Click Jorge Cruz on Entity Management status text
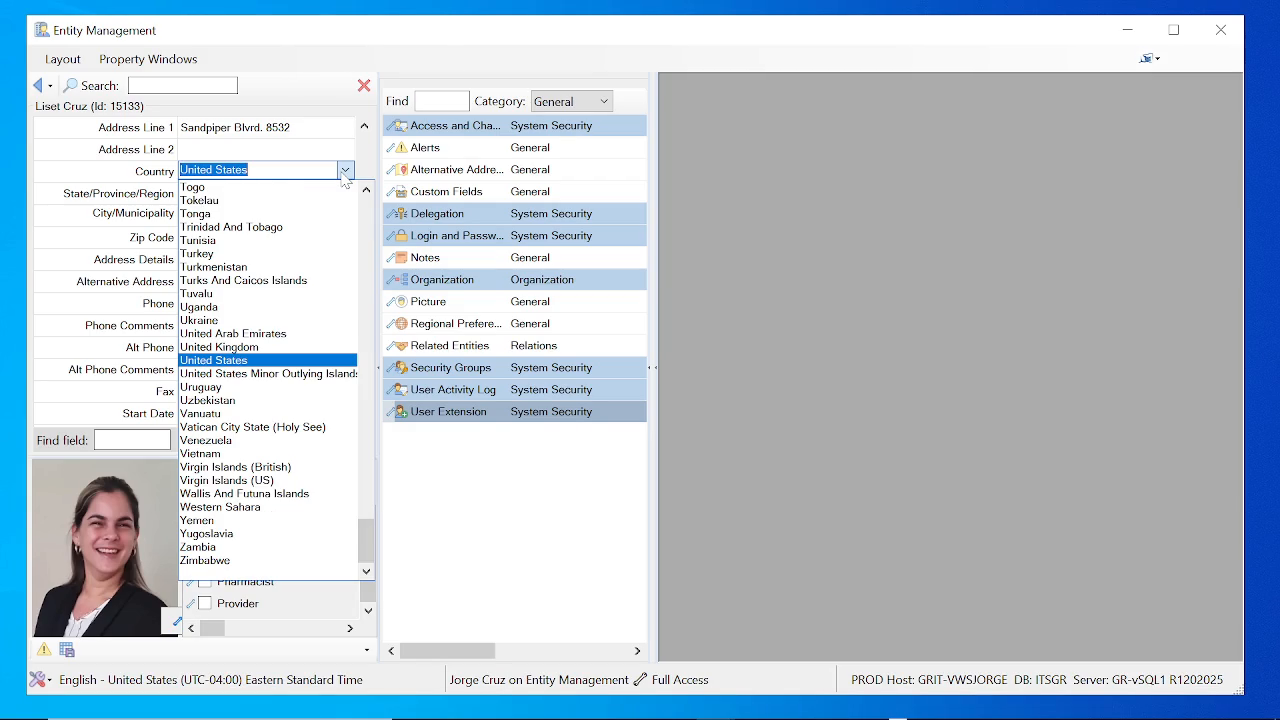This screenshot has height=720, width=1280. [x=539, y=680]
